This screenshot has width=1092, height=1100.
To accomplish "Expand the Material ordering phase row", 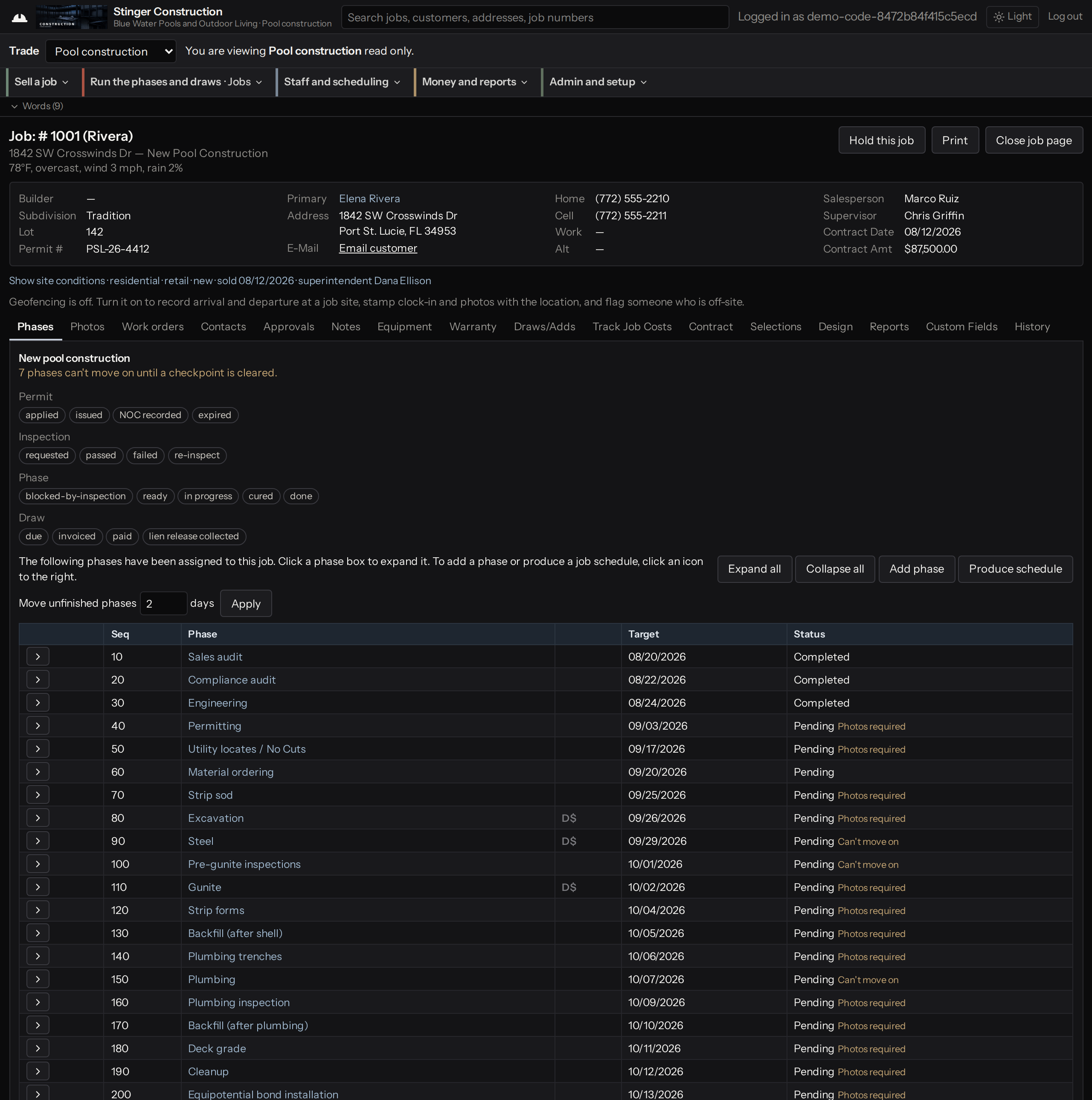I will pos(38,771).
